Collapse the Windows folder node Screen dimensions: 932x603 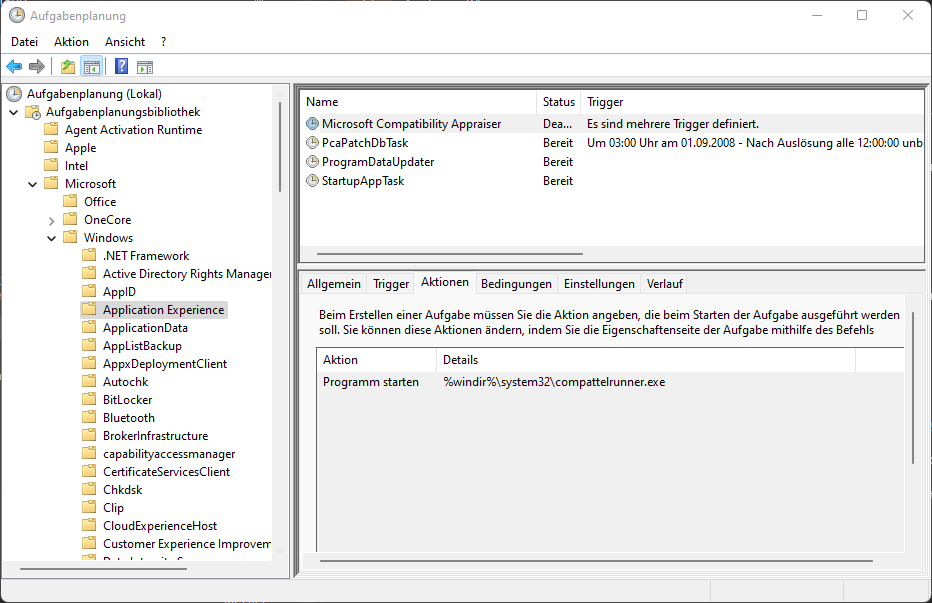52,238
